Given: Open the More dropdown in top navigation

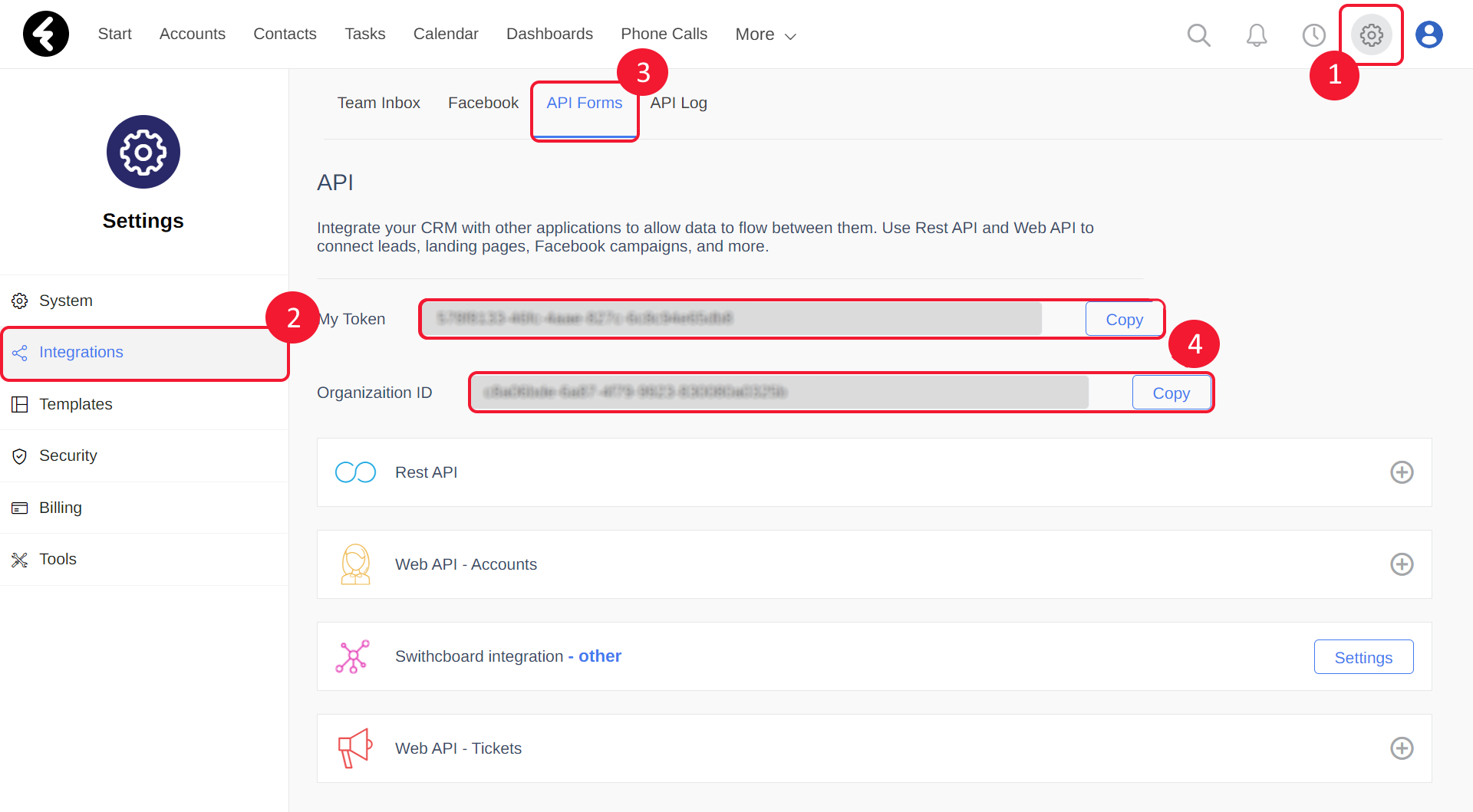Looking at the screenshot, I should coord(766,35).
